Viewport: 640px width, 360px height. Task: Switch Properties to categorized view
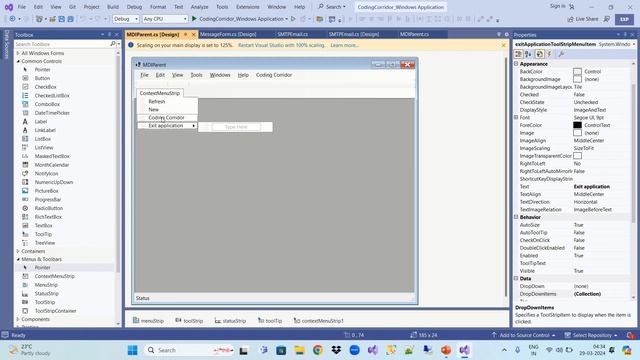pos(518,54)
